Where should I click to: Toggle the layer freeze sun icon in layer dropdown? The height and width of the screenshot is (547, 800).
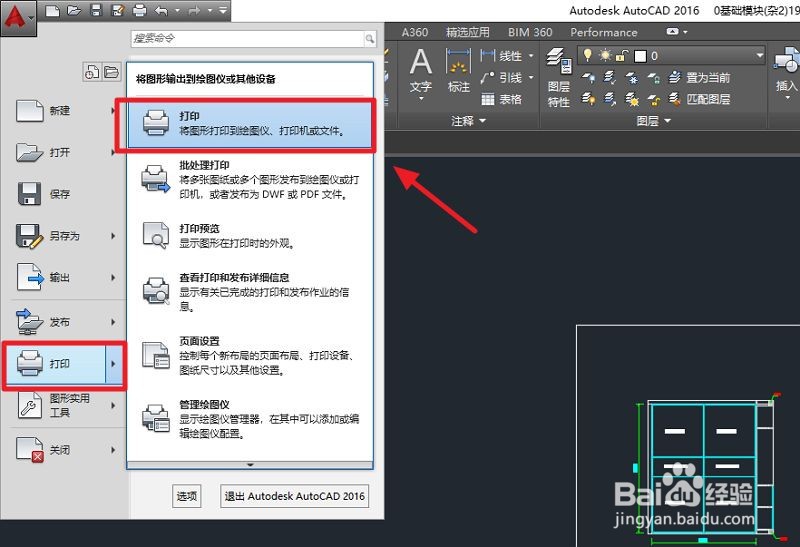coord(605,55)
